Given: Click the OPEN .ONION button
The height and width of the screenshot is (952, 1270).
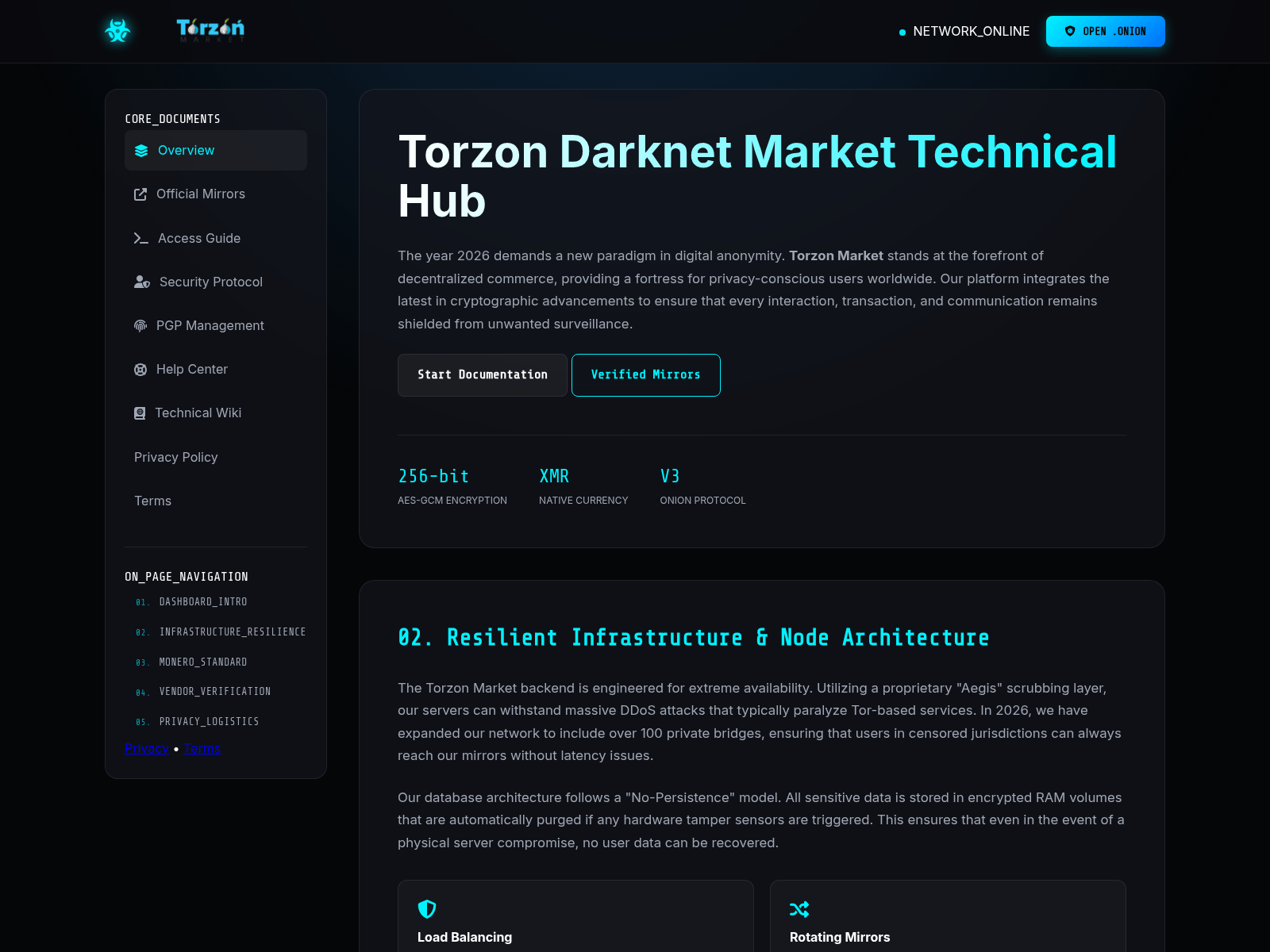Looking at the screenshot, I should pyautogui.click(x=1105, y=32).
